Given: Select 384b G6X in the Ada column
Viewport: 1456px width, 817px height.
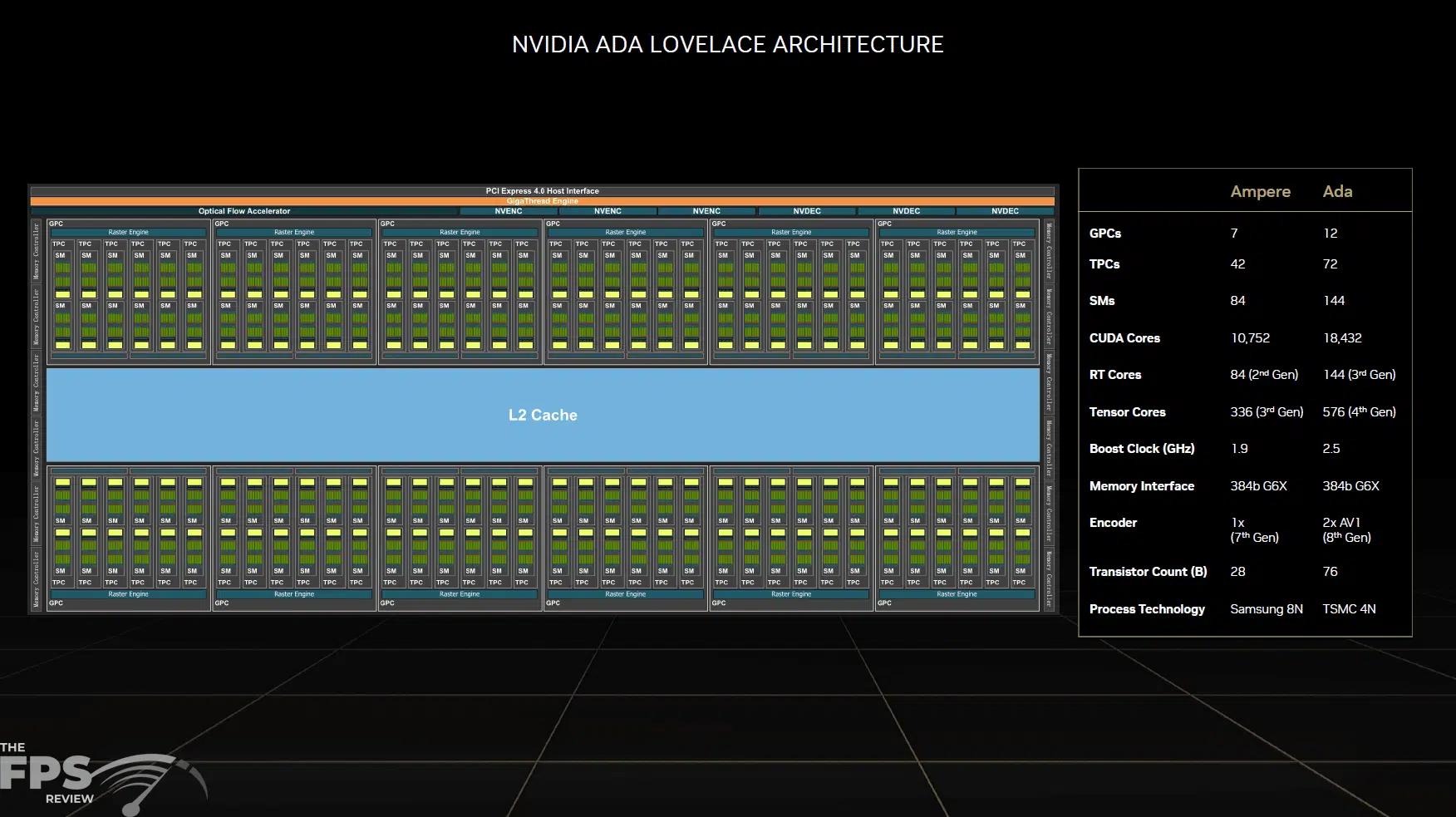Looking at the screenshot, I should [x=1350, y=486].
